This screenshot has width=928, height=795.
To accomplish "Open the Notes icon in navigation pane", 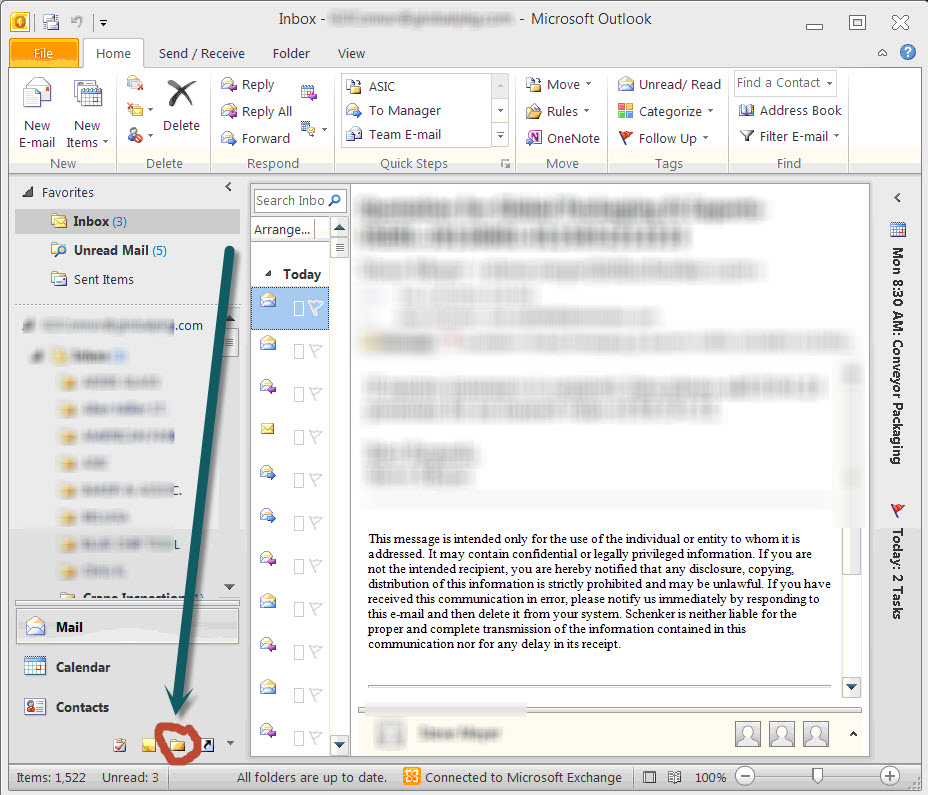I will 148,744.
